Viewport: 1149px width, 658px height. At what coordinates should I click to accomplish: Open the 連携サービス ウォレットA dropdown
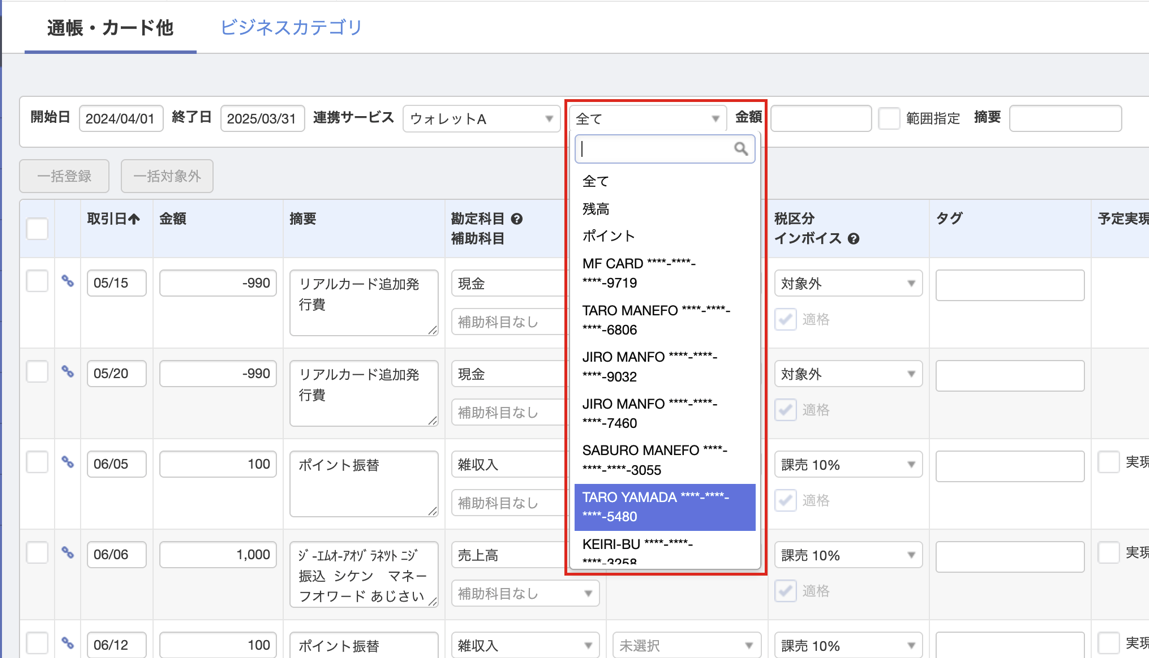click(481, 119)
